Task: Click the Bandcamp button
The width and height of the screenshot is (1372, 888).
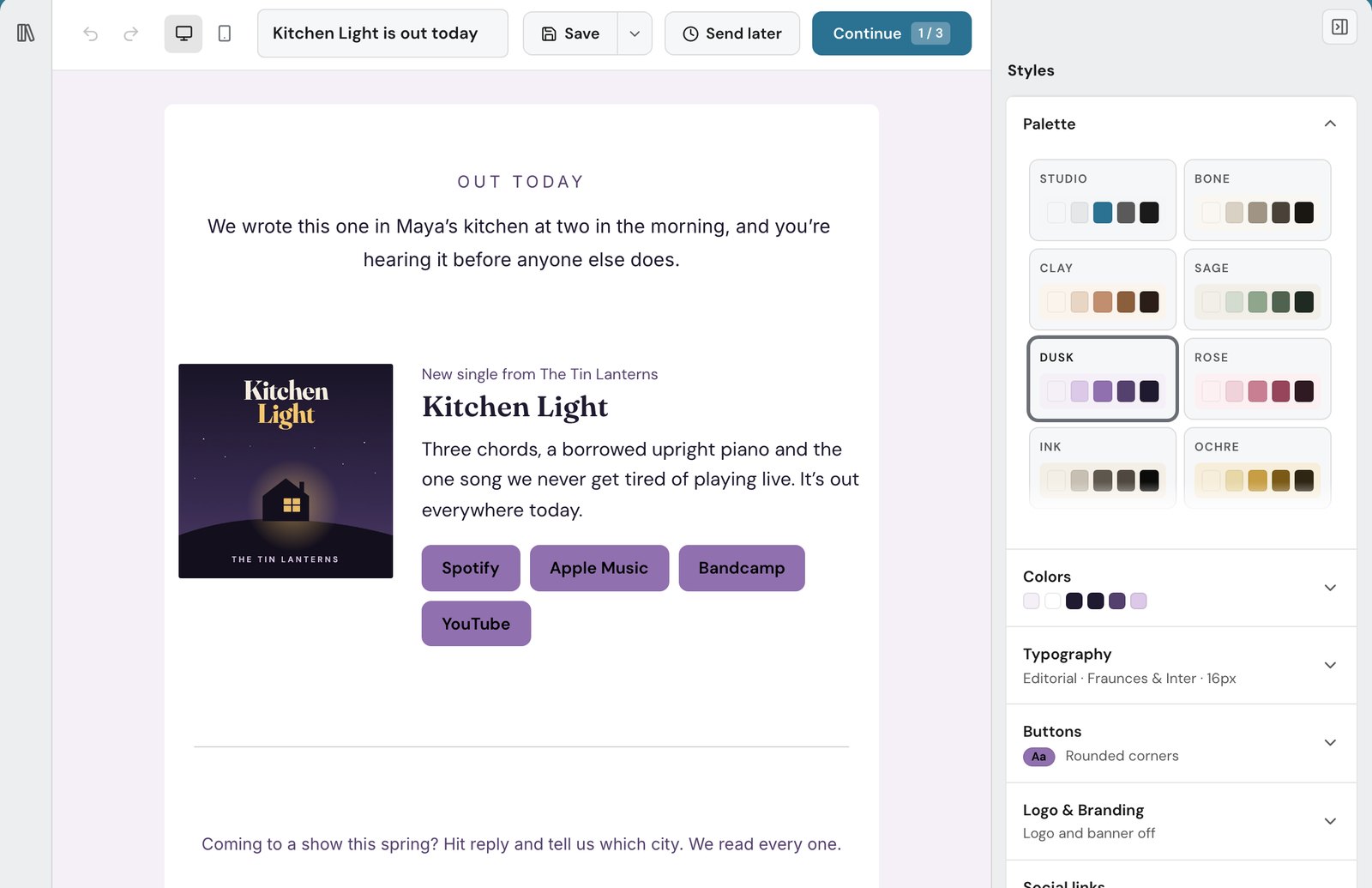Action: coord(742,568)
